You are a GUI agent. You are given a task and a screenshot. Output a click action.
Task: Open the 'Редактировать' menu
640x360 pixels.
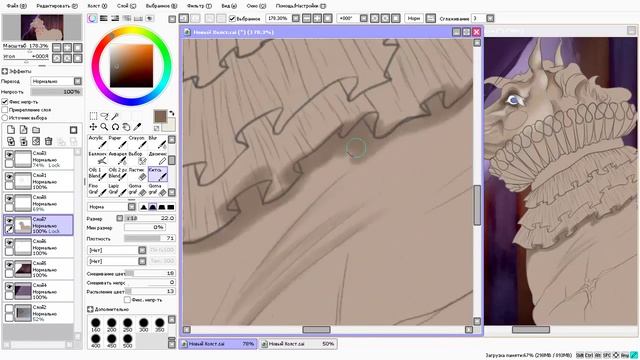(57, 6)
